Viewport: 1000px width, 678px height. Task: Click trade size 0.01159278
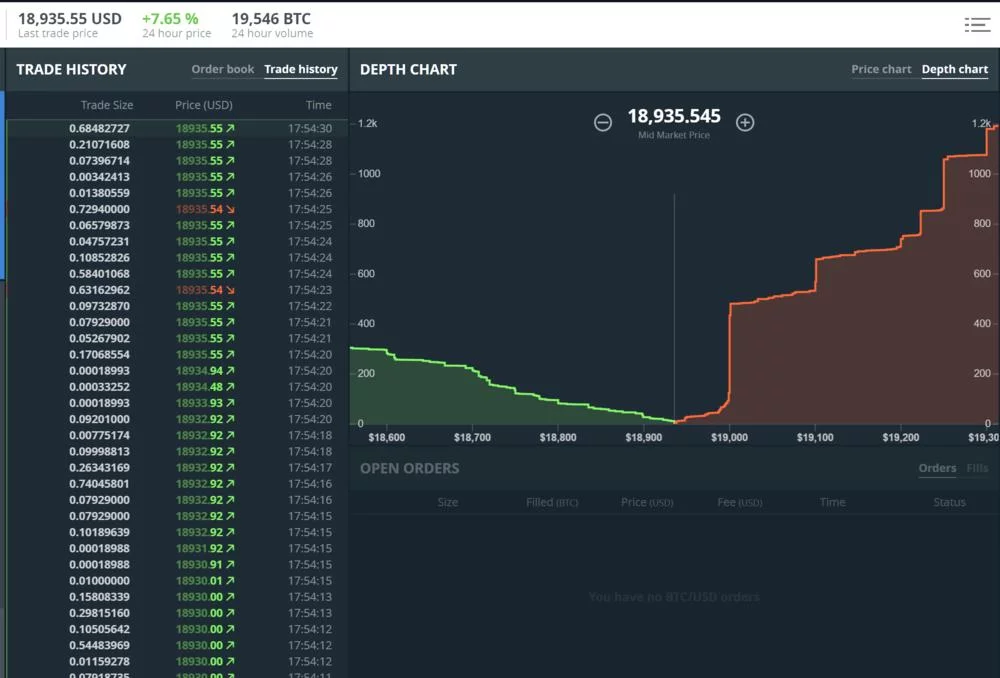click(99, 661)
